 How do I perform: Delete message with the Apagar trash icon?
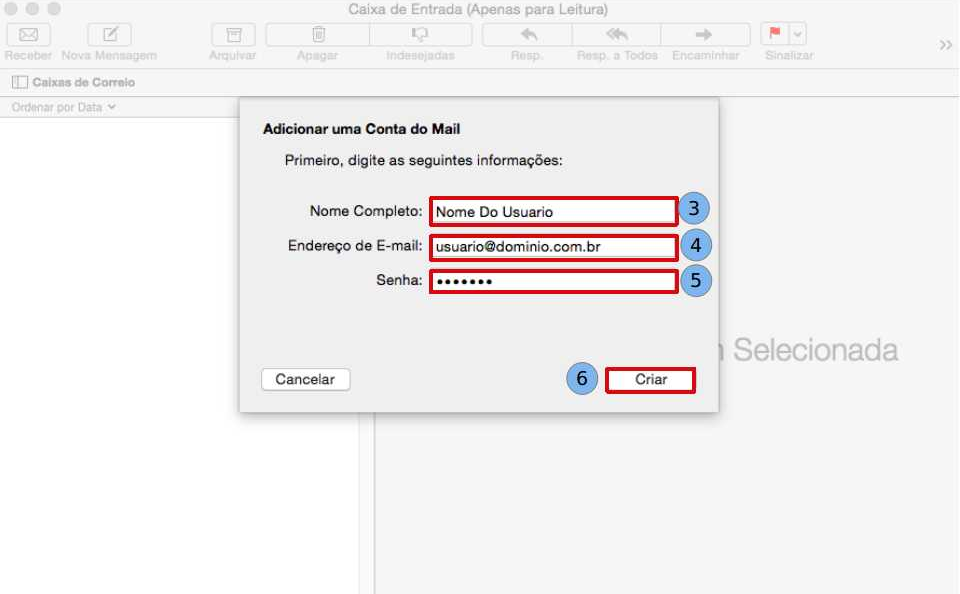[x=318, y=35]
